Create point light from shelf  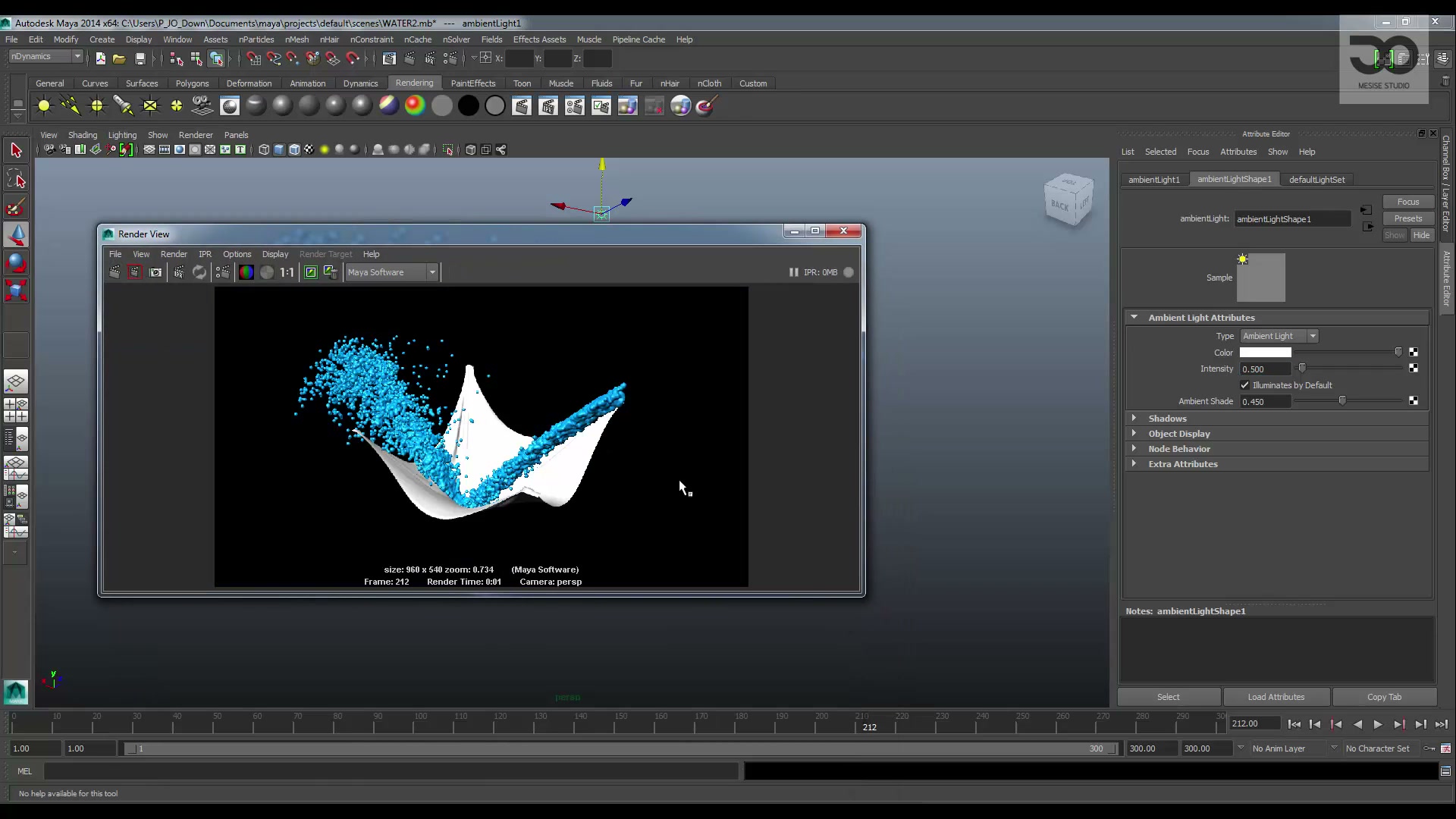point(97,106)
